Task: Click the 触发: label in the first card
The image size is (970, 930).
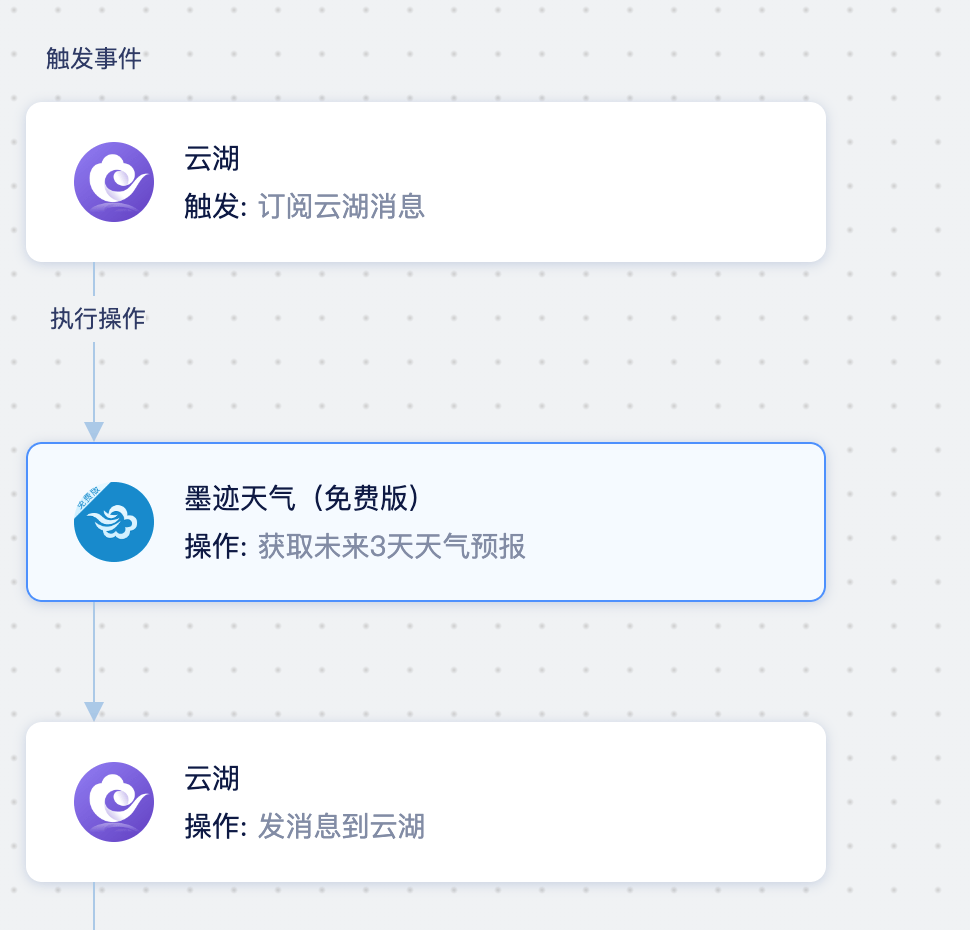Action: pos(216,206)
